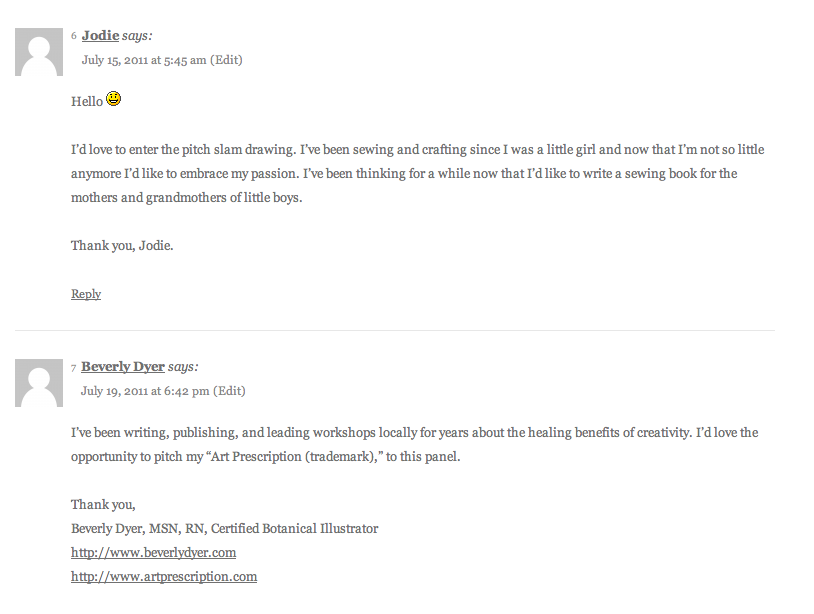Click the pitch slam drawing paragraph
Image resolution: width=814 pixels, height=614 pixels.
click(417, 173)
